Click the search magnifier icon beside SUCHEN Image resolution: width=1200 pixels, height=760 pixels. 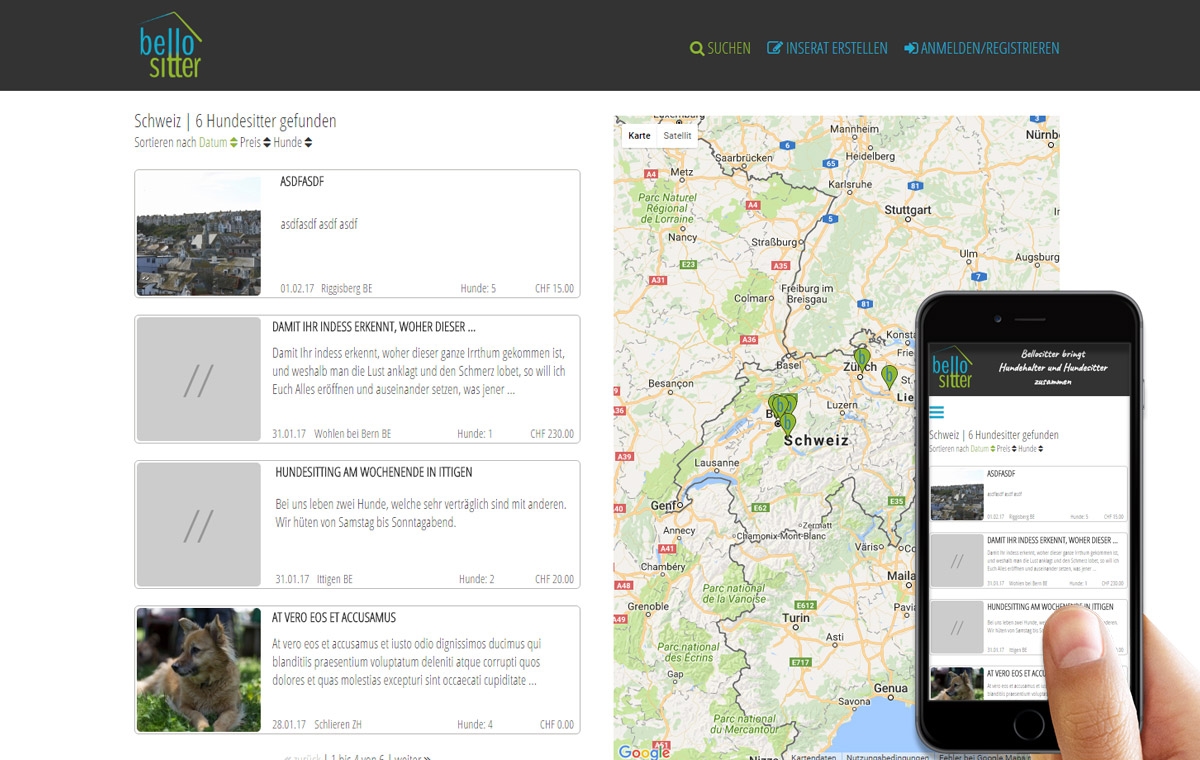click(x=697, y=48)
